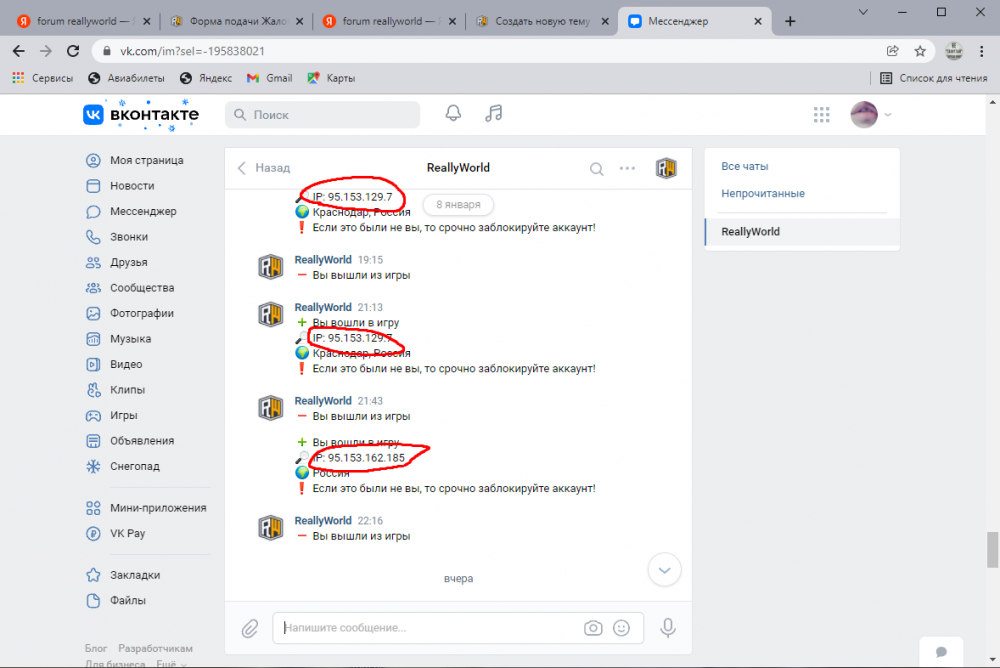Record voice message with microphone icon
Screen dimensions: 1000x668
(x=668, y=628)
